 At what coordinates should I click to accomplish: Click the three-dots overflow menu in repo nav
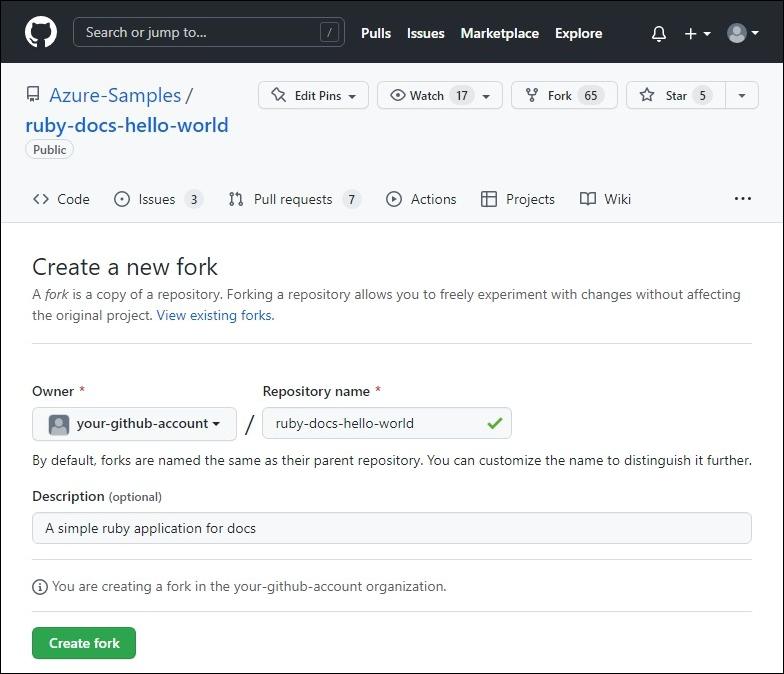tap(742, 199)
